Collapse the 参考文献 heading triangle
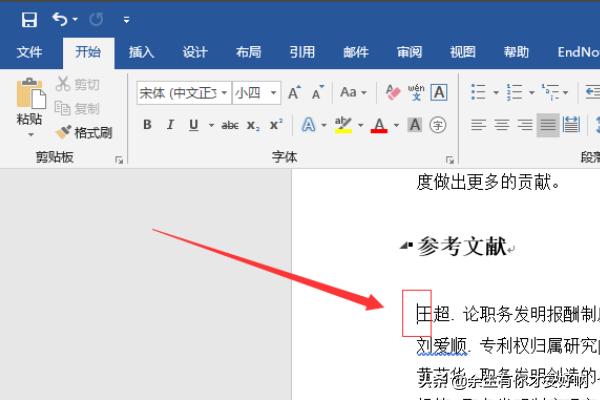This screenshot has width=600, height=400. pyautogui.click(x=406, y=245)
